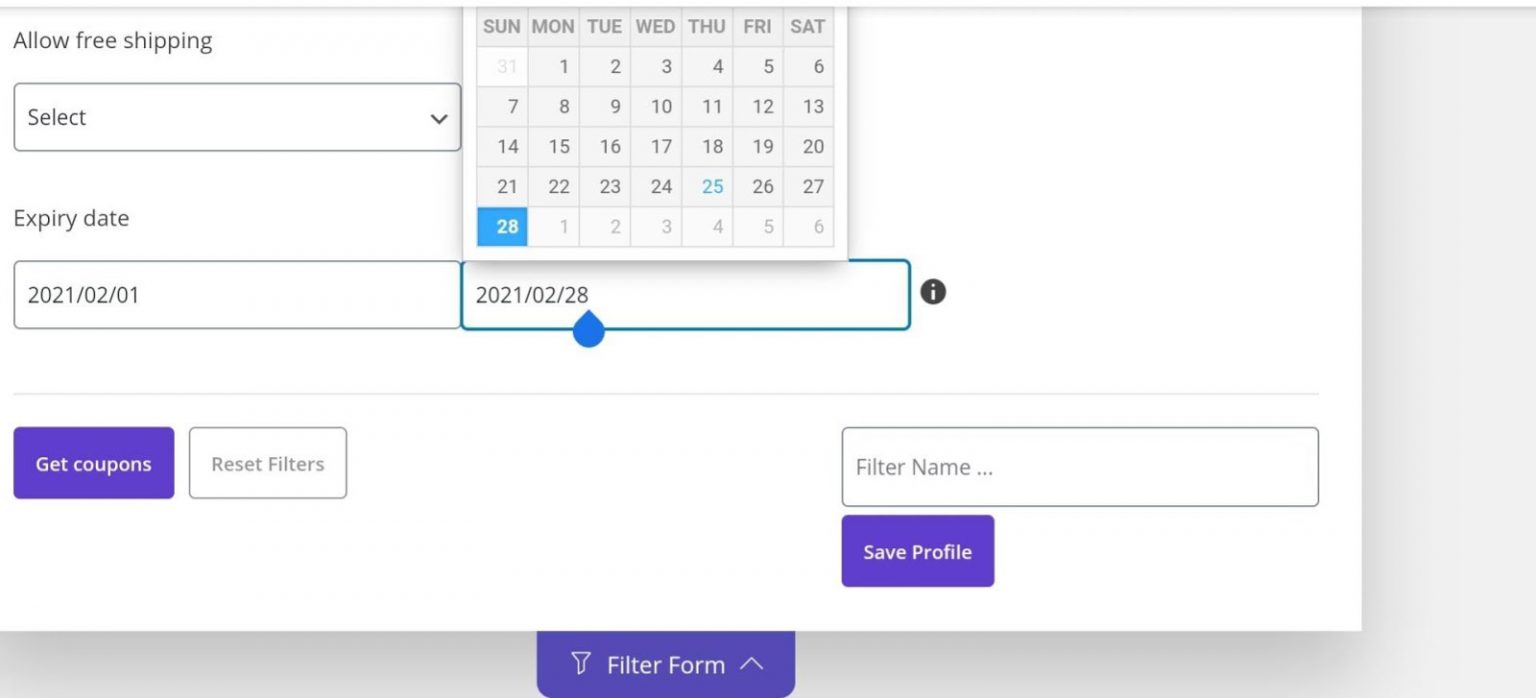The image size is (1536, 698).
Task: Click the blue teardrop slider handle below the date
Action: point(588,330)
